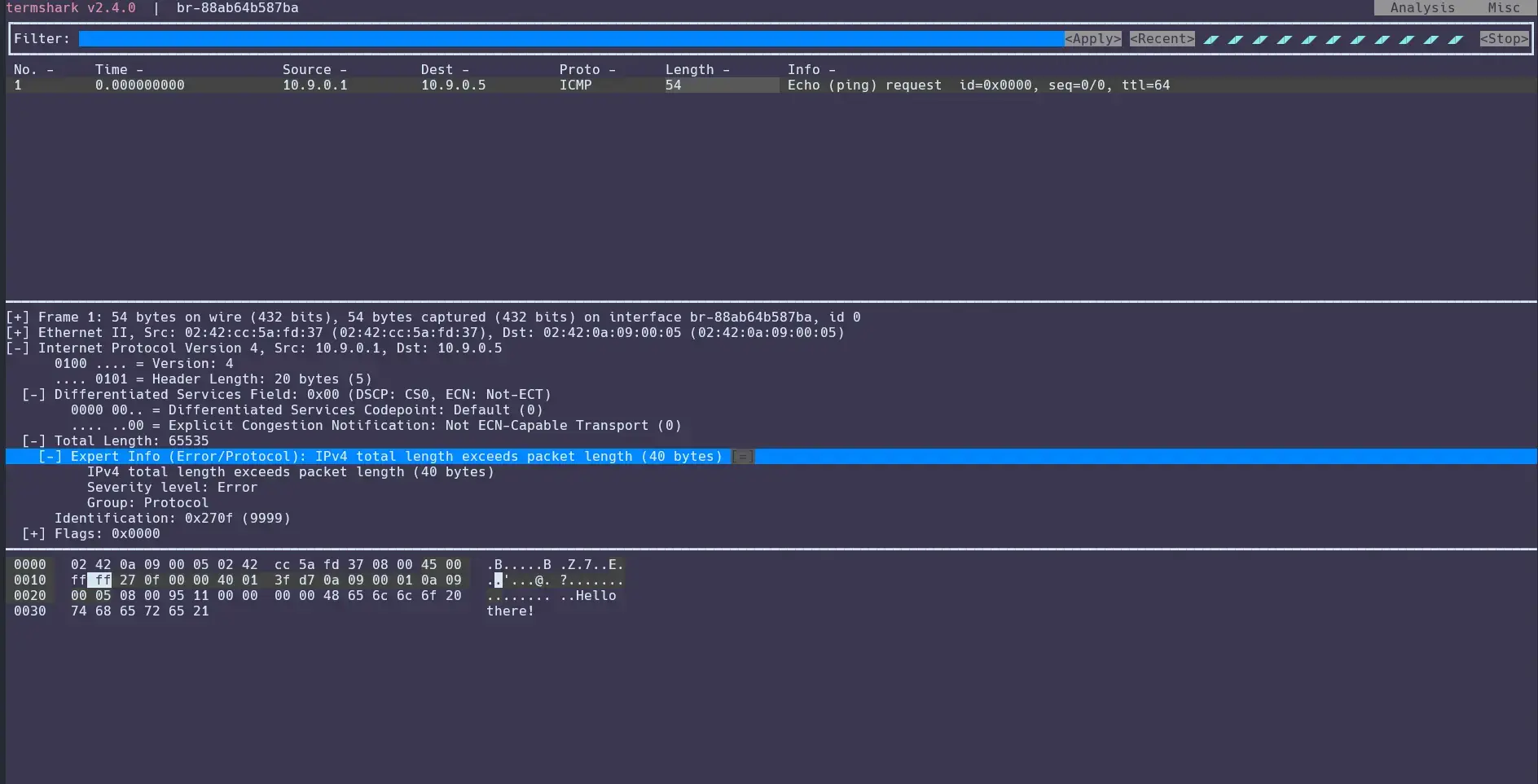Click the highlighted ff byte in hex

click(x=99, y=580)
